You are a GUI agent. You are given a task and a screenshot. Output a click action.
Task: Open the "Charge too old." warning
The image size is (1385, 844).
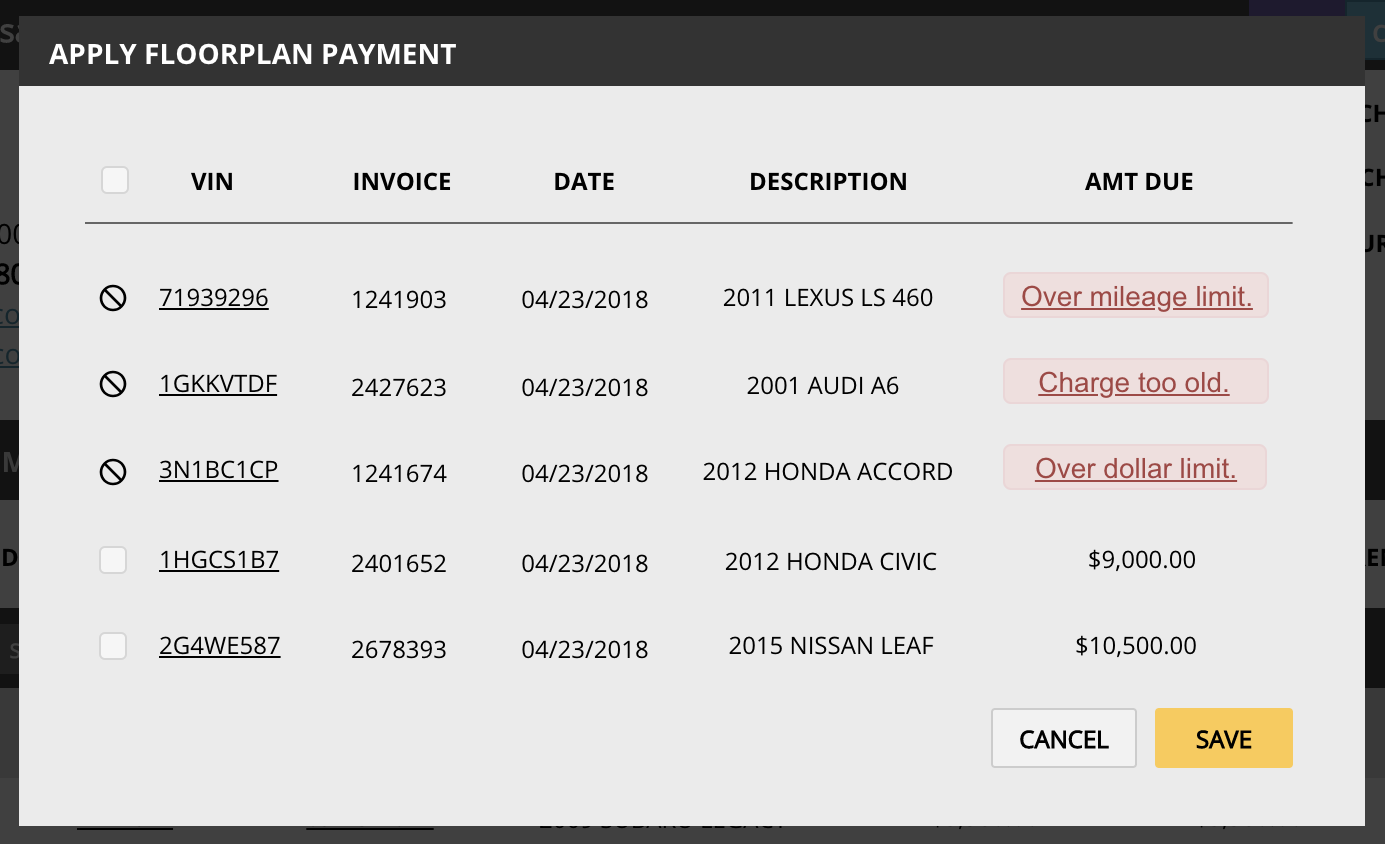tap(1134, 382)
